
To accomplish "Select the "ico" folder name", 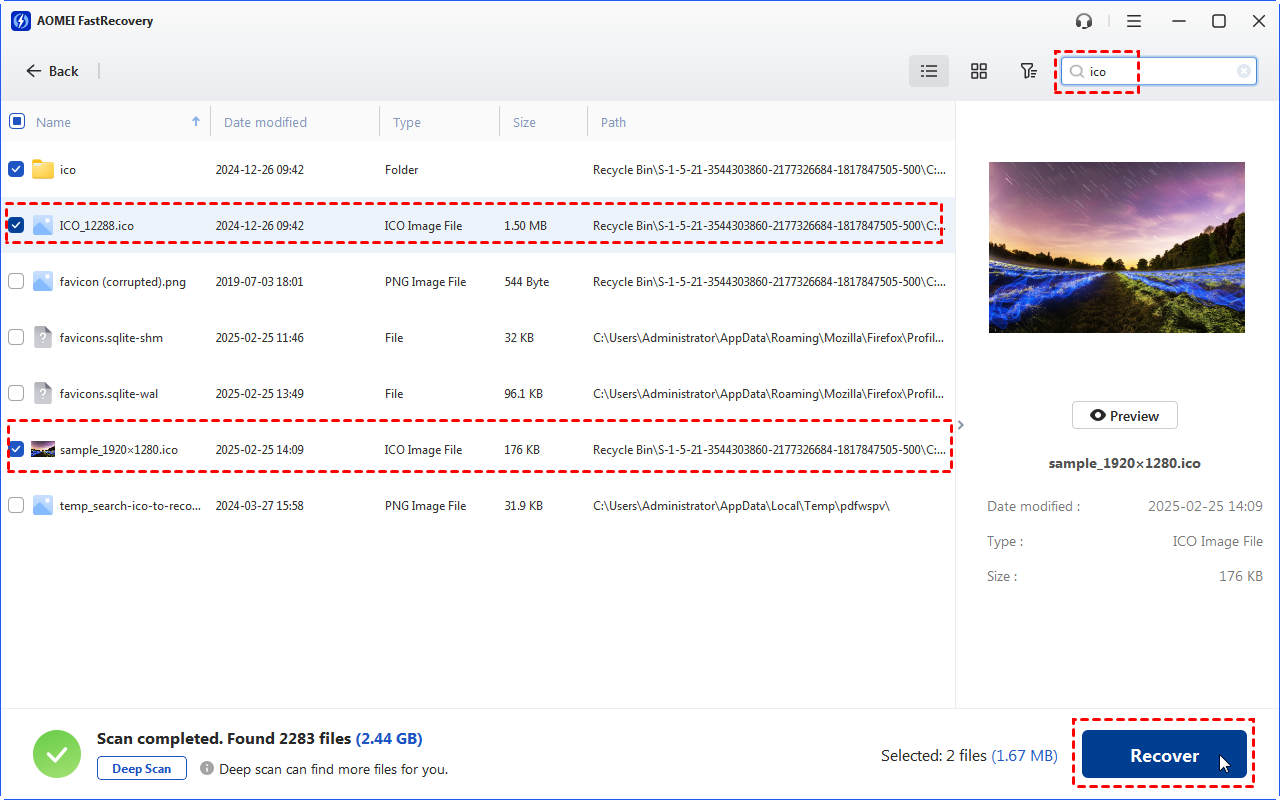I will 68,170.
